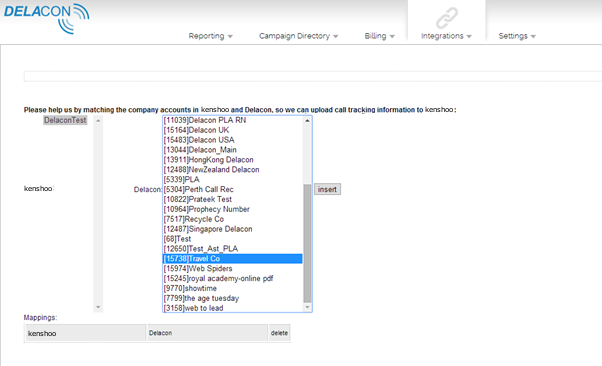Select [12487]Singapore Delacon account
The height and width of the screenshot is (366, 602).
click(x=233, y=229)
